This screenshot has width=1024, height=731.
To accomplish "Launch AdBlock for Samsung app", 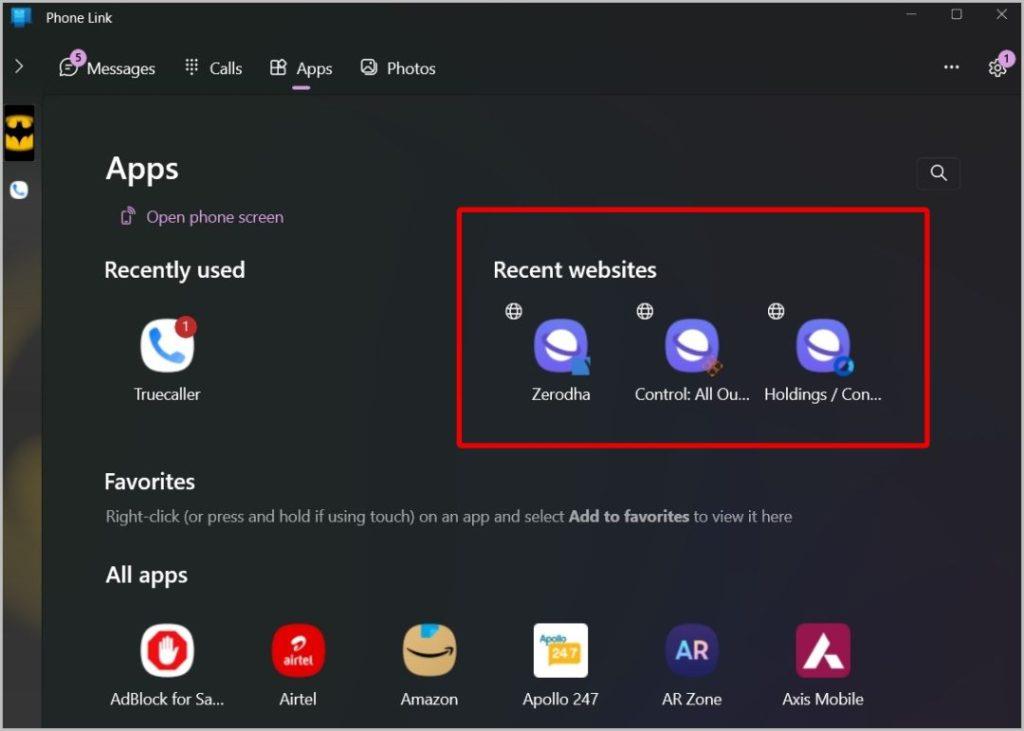I will [x=167, y=651].
